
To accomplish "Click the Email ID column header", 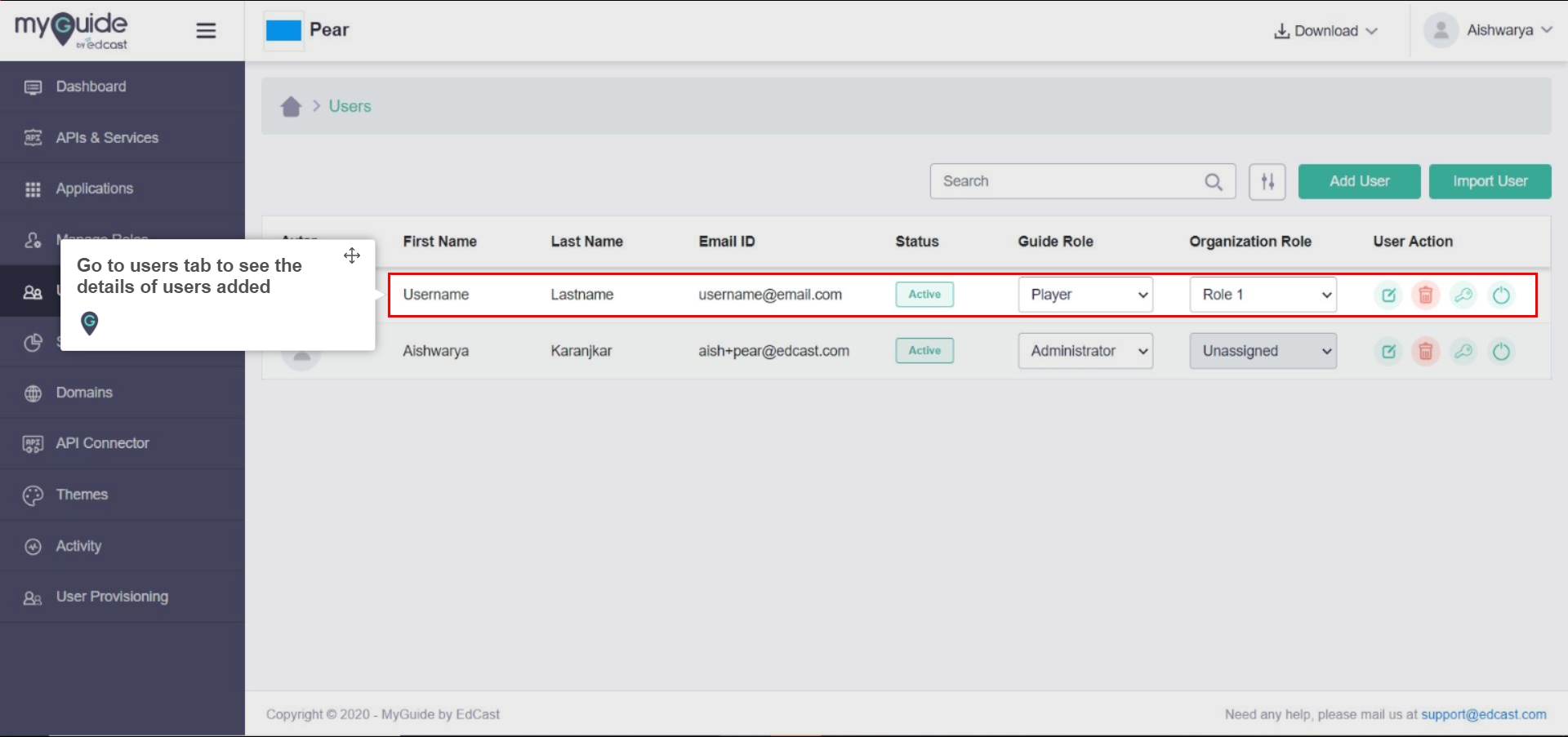I will pos(727,242).
